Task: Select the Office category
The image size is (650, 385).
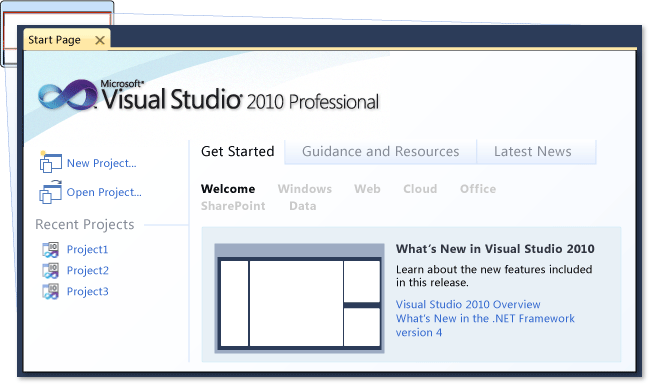Action: pyautogui.click(x=478, y=189)
